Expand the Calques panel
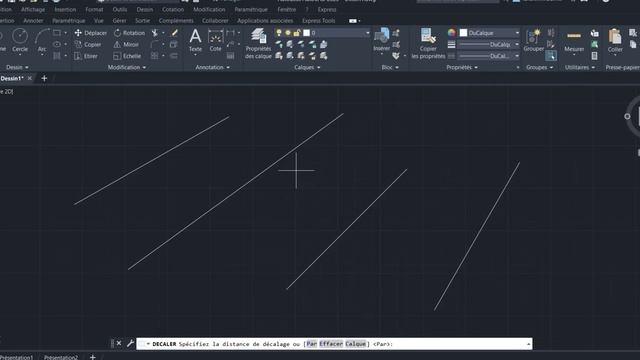 (307, 67)
